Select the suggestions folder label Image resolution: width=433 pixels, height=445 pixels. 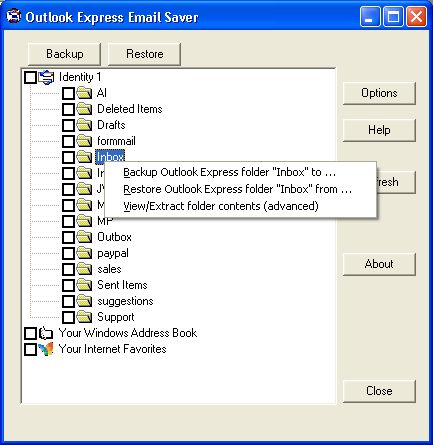125,301
